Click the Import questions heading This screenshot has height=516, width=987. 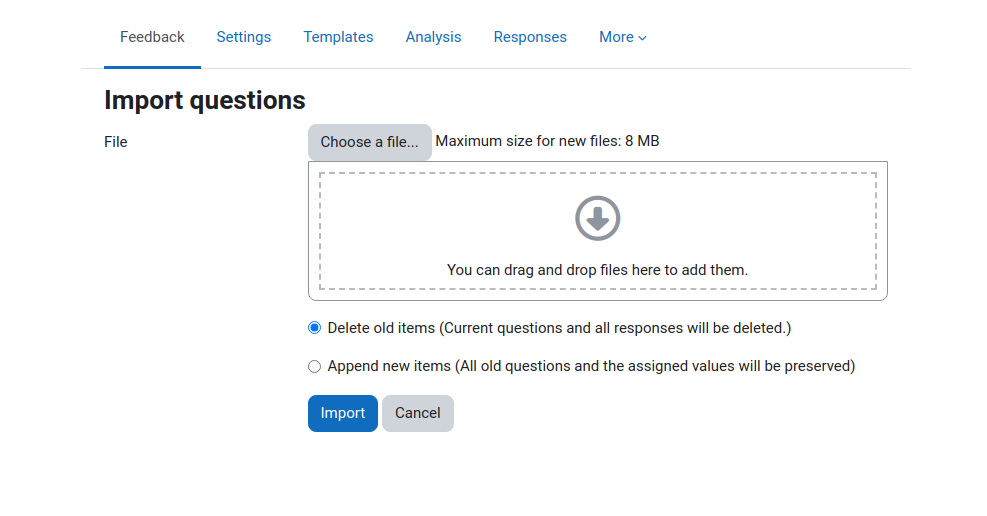coord(205,100)
